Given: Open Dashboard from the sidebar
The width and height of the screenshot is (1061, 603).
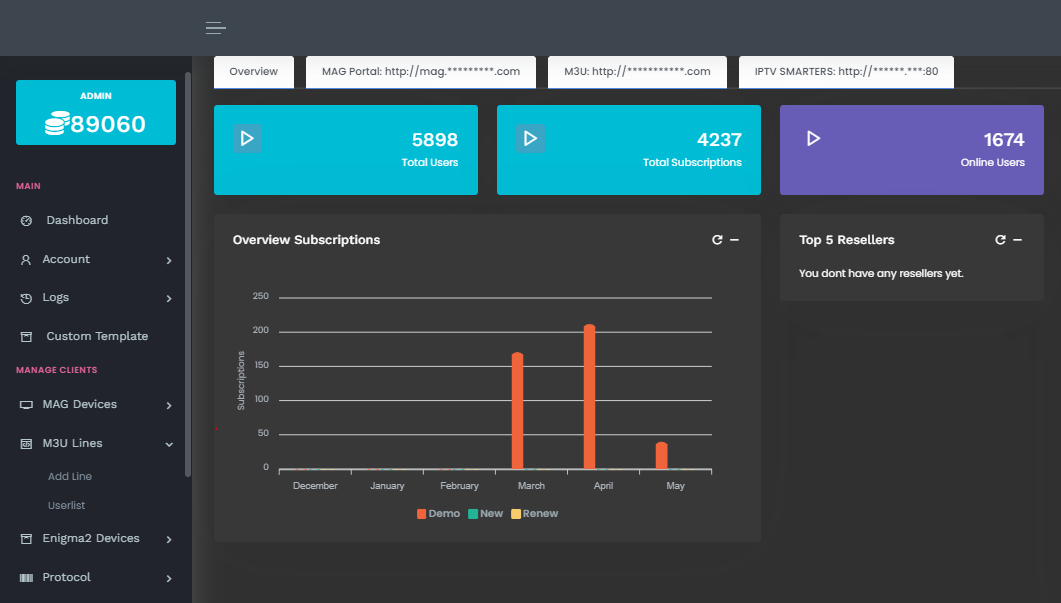Looking at the screenshot, I should 77,220.
